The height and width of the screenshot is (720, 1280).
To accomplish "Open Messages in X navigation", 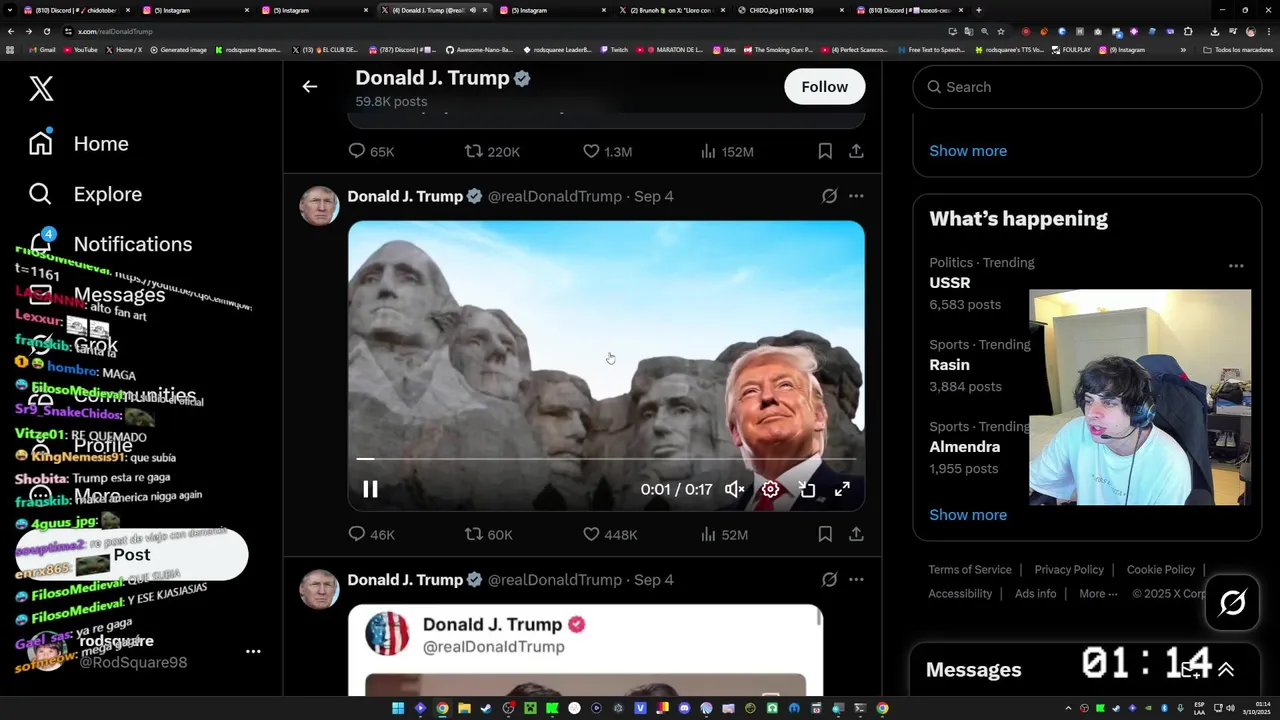I will click(x=97, y=295).
